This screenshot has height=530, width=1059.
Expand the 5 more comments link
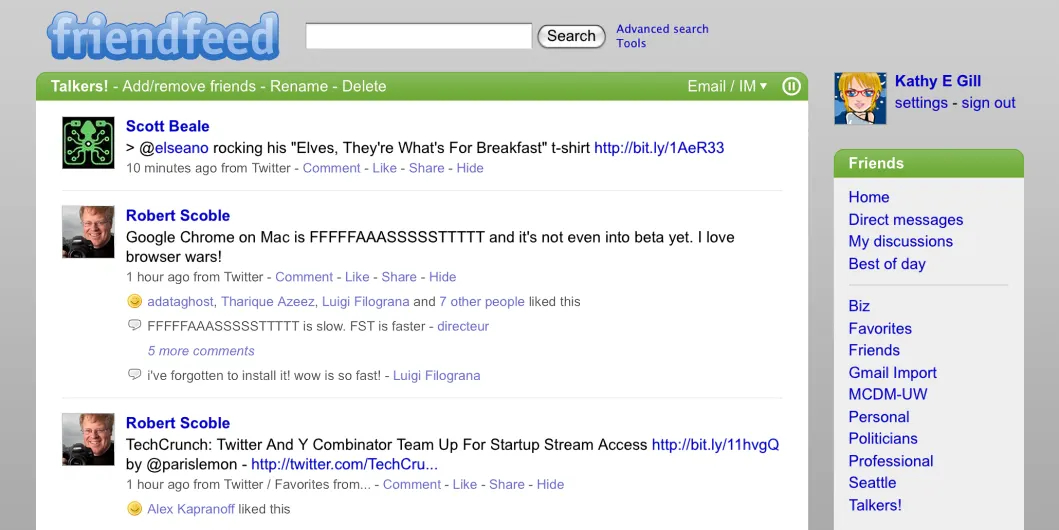coord(201,351)
